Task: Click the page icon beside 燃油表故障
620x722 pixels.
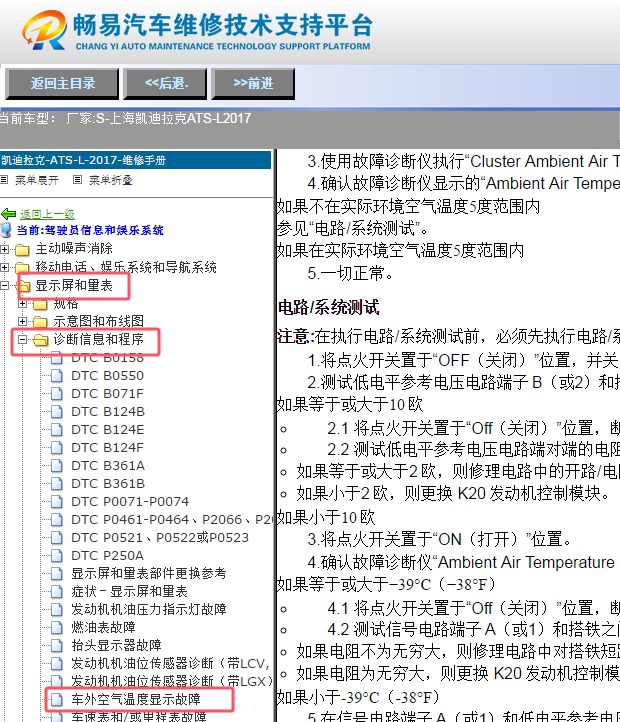Action: tap(57, 627)
